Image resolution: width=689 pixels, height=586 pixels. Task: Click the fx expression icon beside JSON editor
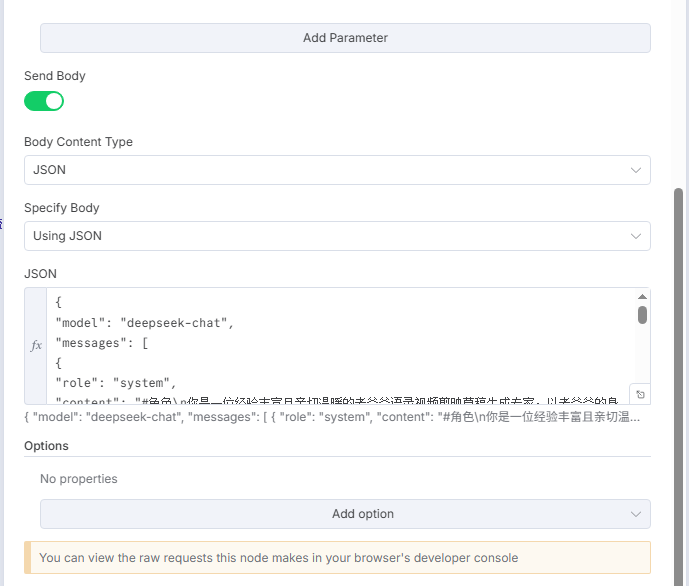pos(36,345)
